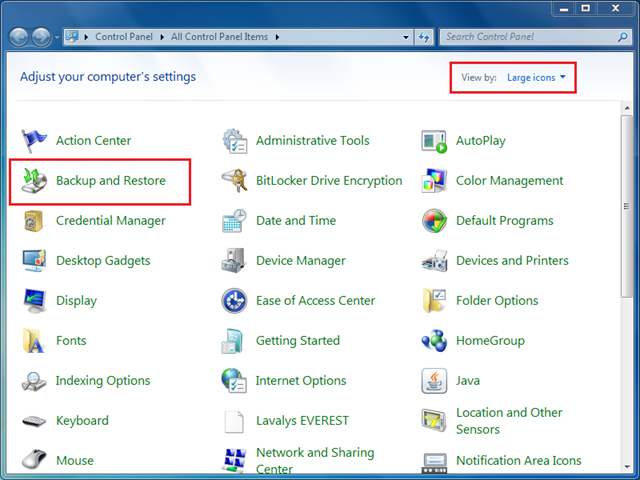This screenshot has width=640, height=480.
Task: Open the HomeGroup link
Action: tap(490, 341)
